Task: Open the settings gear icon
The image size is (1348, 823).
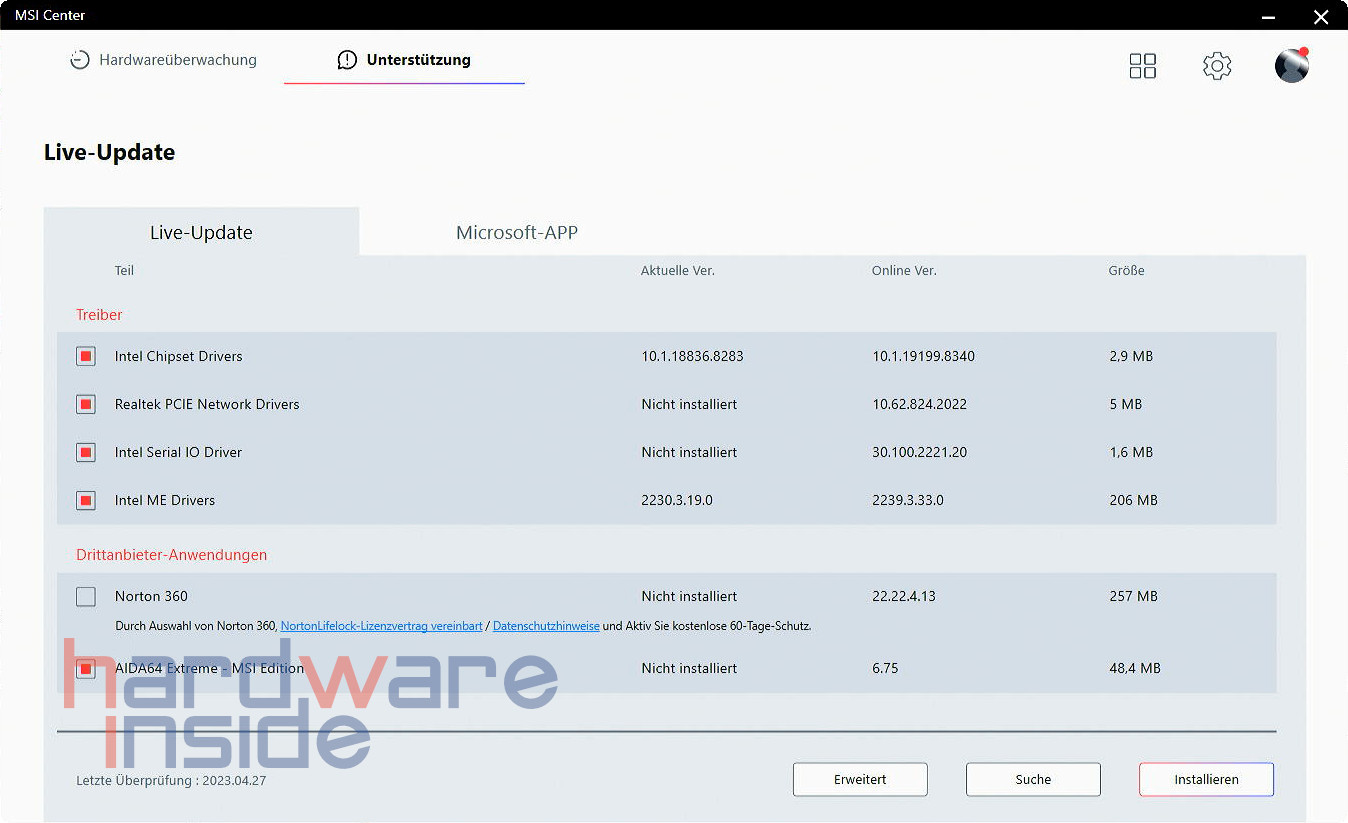Action: (x=1216, y=66)
